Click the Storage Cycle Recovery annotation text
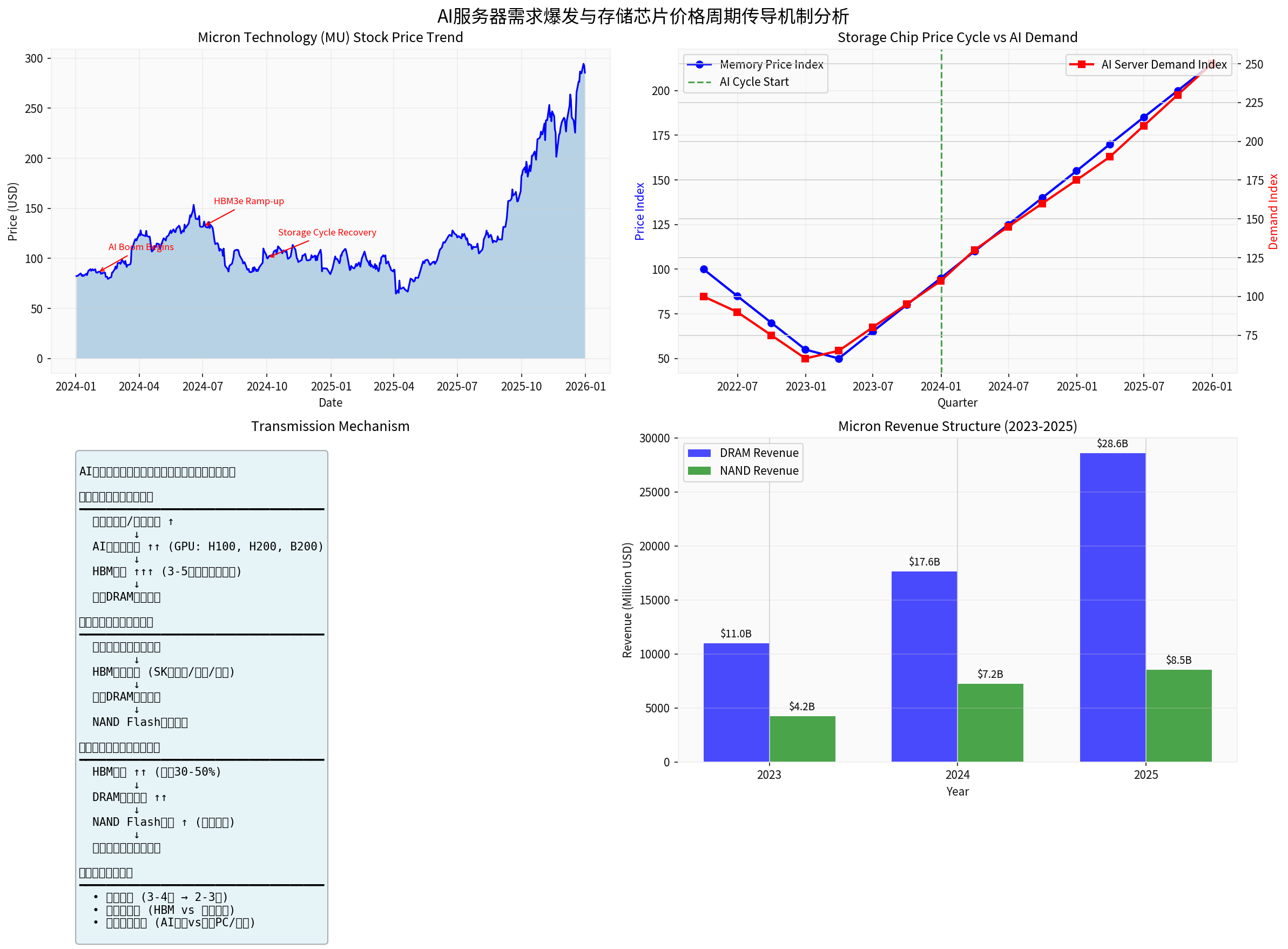1288x949 pixels. 327,233
